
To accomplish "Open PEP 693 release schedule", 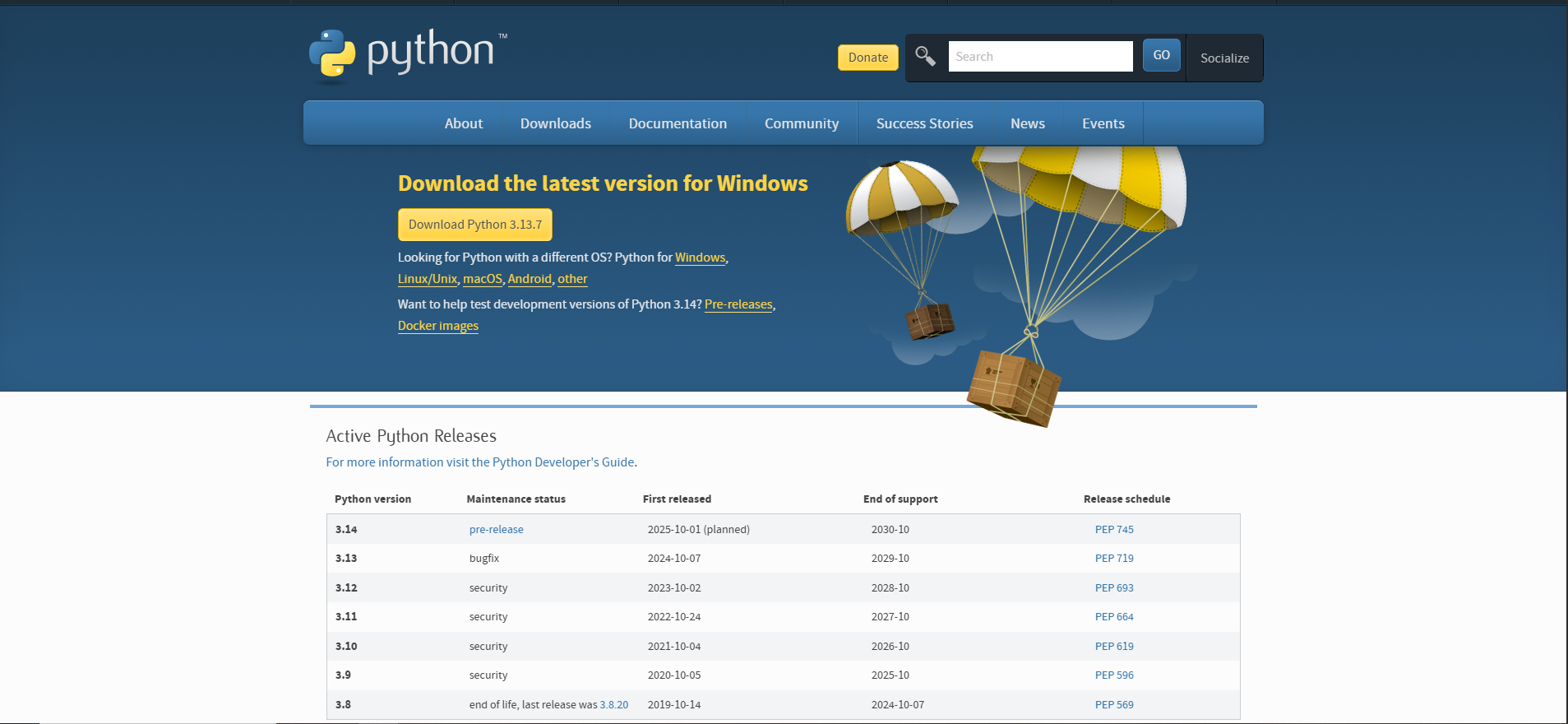I will (x=1114, y=588).
